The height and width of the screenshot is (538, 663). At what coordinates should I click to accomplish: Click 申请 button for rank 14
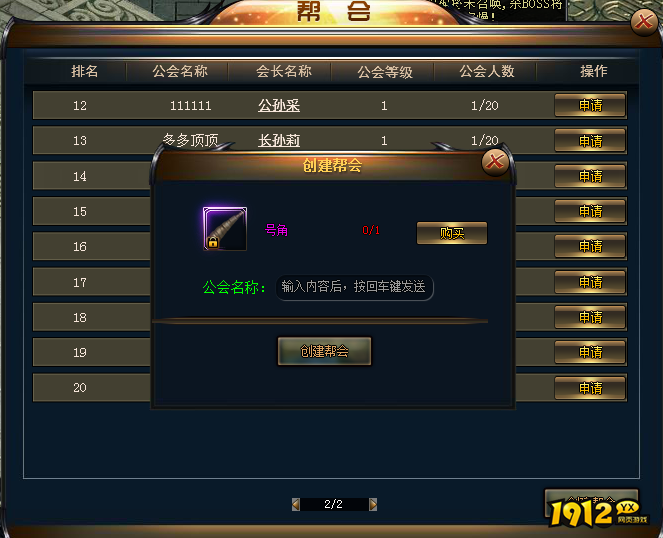590,176
